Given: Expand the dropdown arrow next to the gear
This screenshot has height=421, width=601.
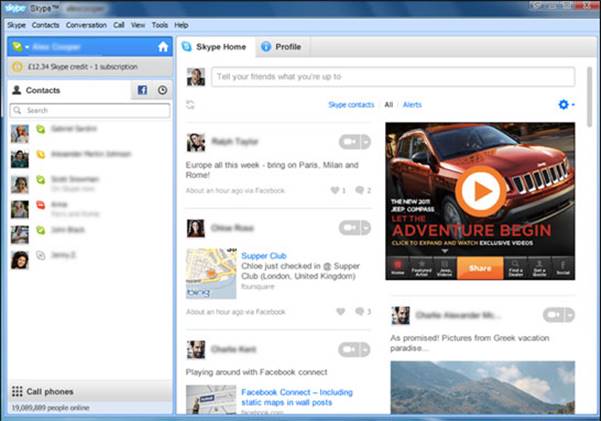Looking at the screenshot, I should click(573, 105).
